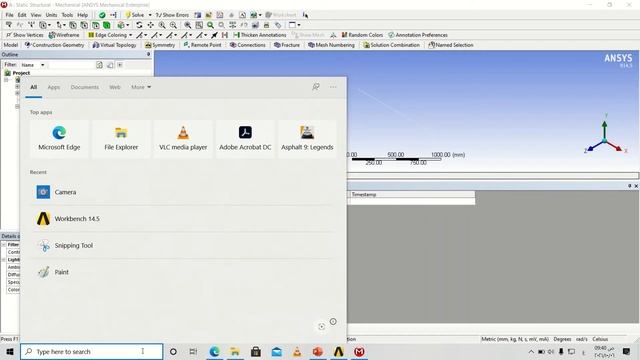Click the Task View taskbar icon
640x360 pixels.
point(193,351)
